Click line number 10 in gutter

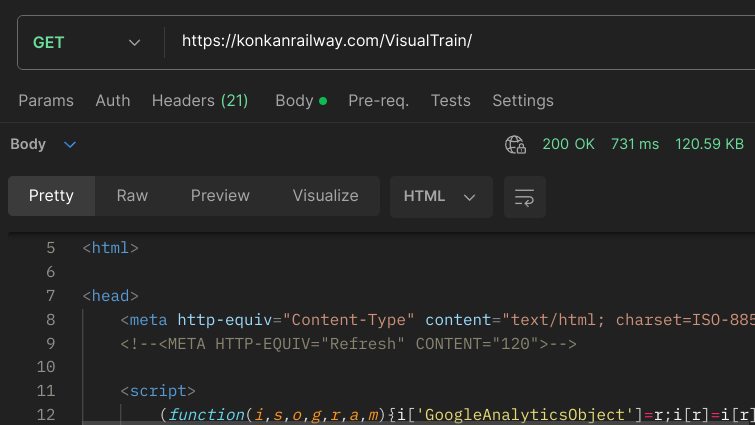point(46,367)
